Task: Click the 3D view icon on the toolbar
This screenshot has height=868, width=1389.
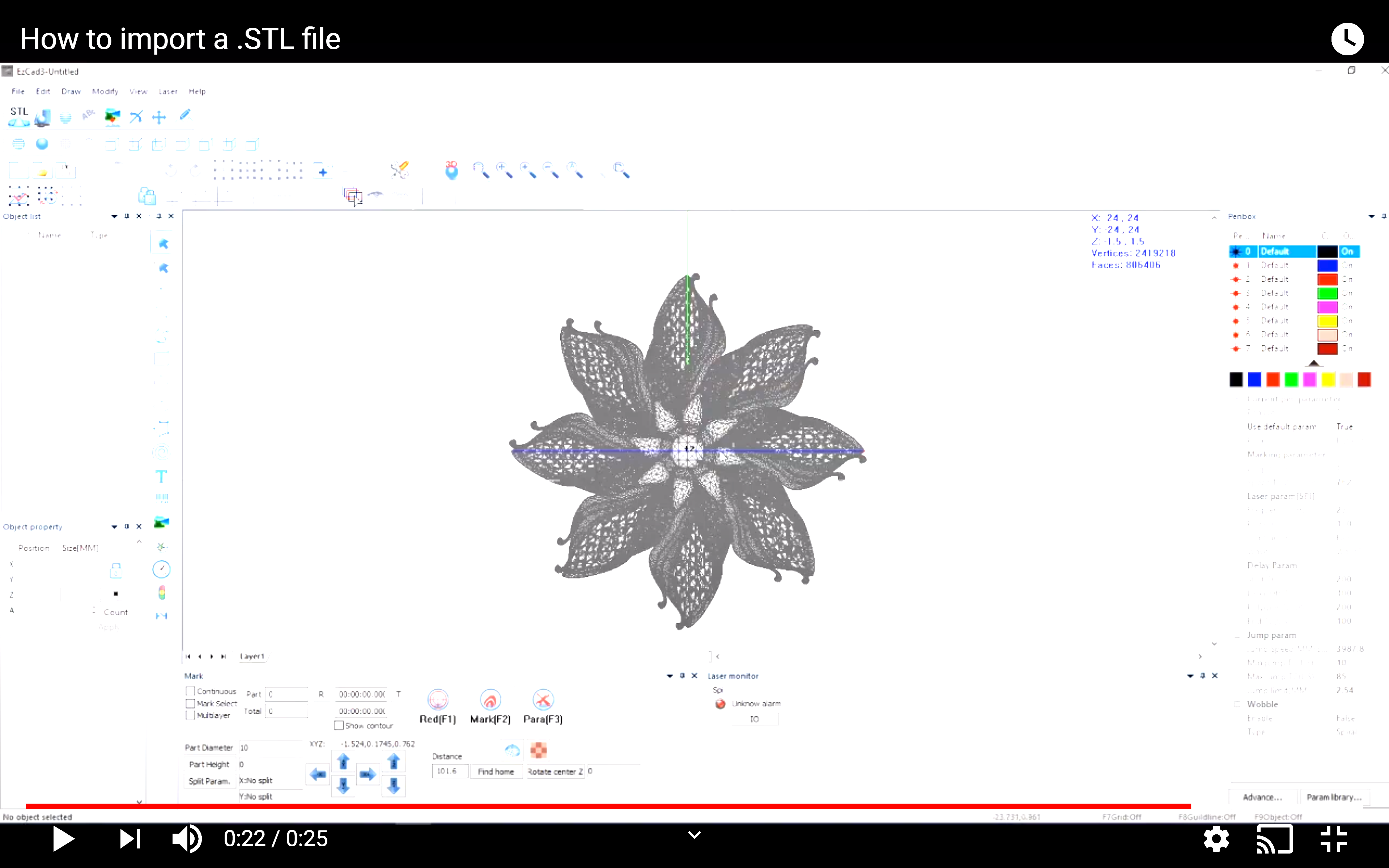Action: click(452, 169)
